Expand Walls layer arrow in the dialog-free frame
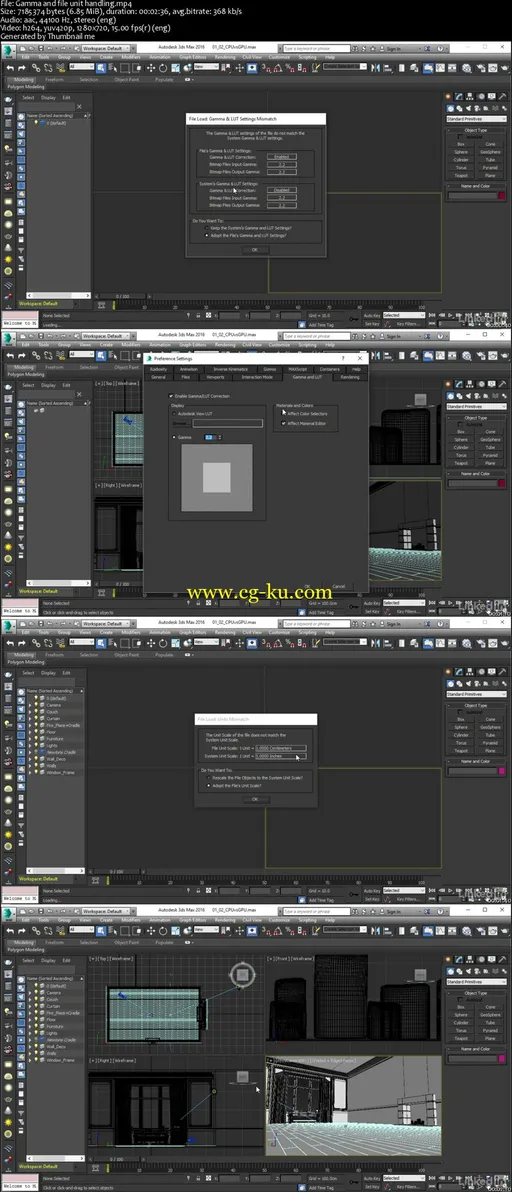Screen dimensions: 512x1192 (x=30, y=1053)
